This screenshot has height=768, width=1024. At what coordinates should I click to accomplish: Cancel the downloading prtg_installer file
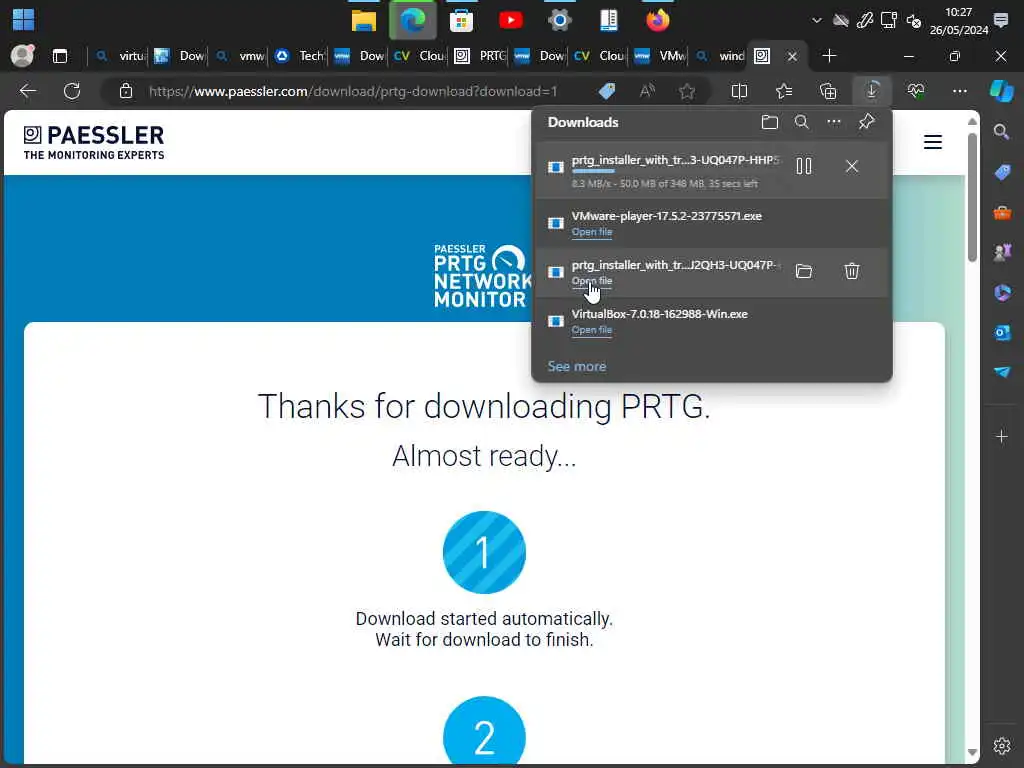(852, 167)
